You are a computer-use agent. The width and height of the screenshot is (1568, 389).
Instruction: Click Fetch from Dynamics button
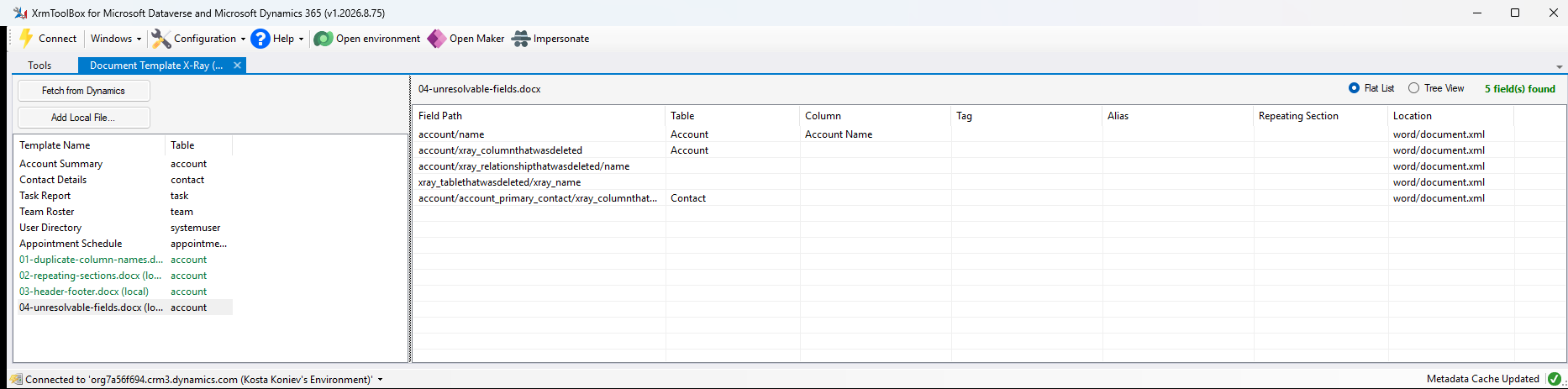pyautogui.click(x=84, y=91)
